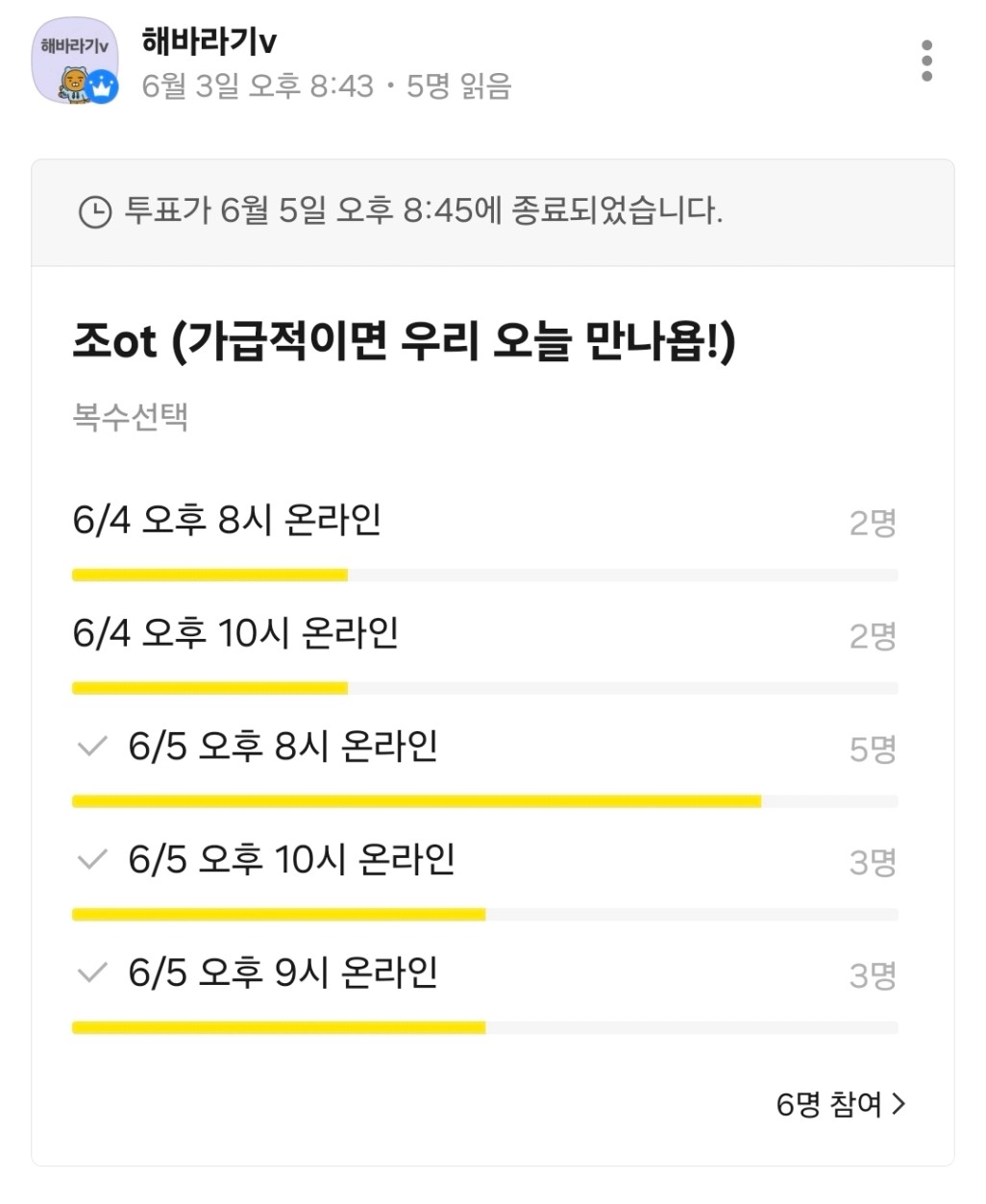
Task: Toggle the checkmark for 6/5 오후 10시 온라인
Action: (x=92, y=859)
